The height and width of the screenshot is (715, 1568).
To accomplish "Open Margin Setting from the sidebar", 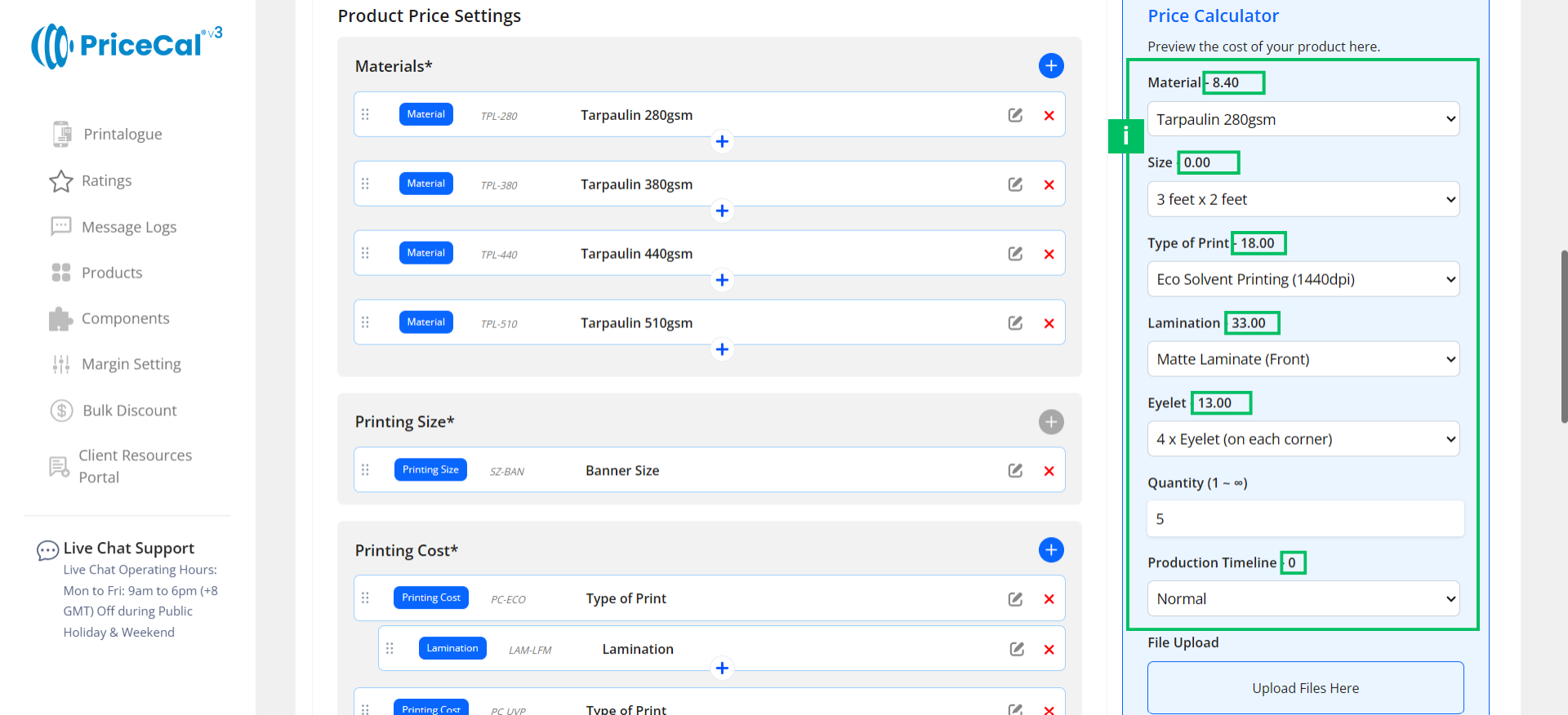I will pos(131,364).
